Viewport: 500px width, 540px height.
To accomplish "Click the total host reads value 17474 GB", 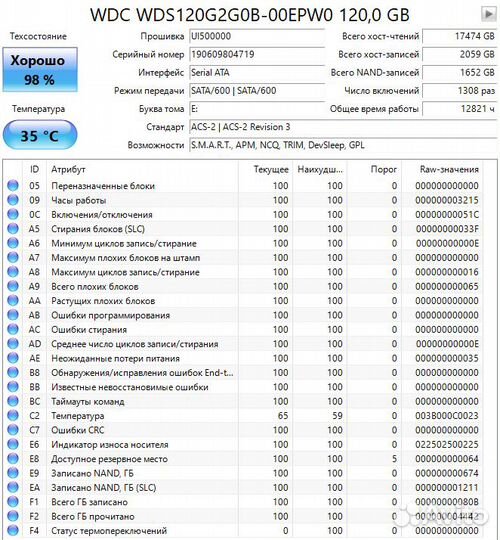I will point(460,37).
